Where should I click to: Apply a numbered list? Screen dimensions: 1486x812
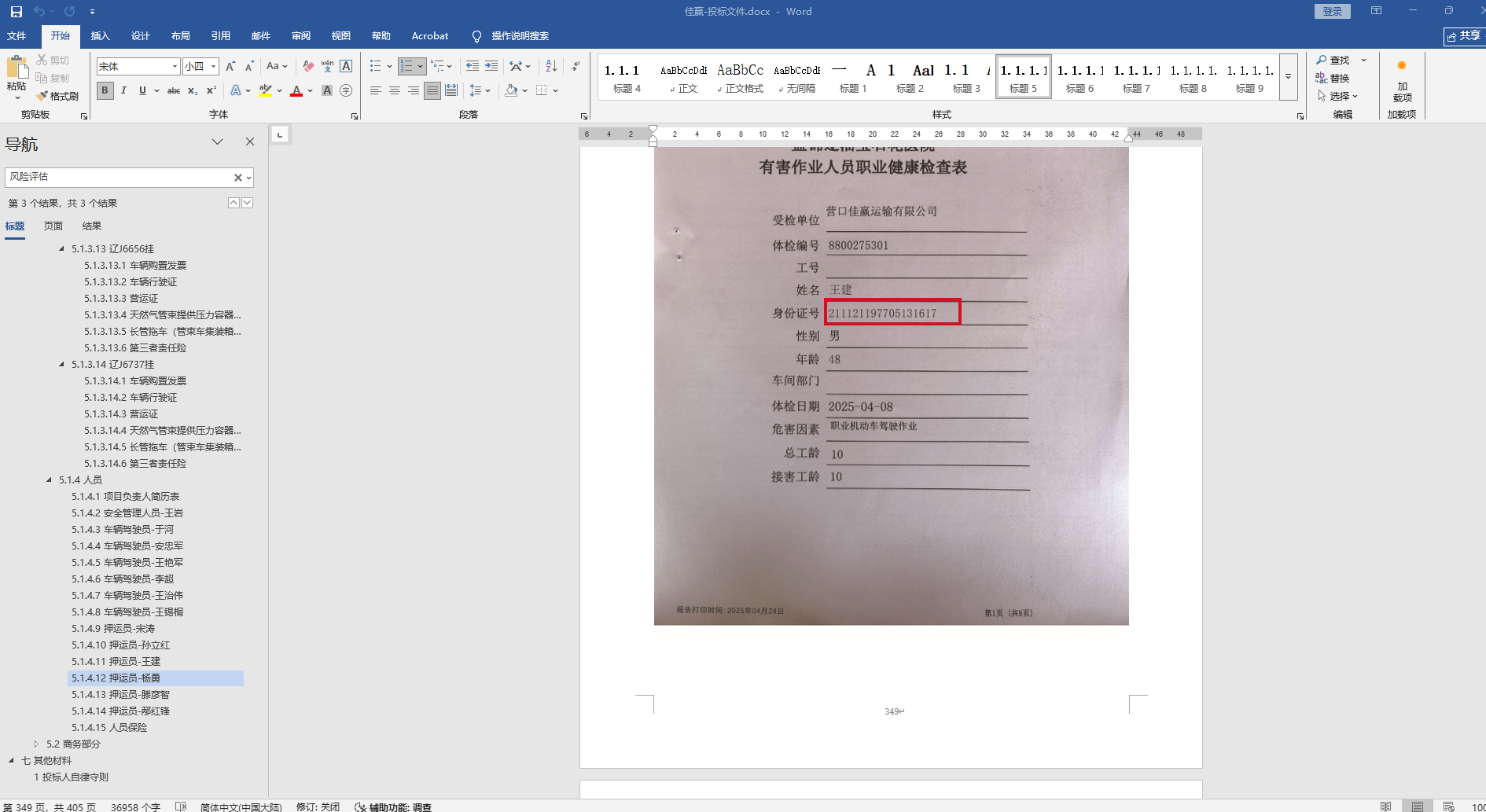point(406,67)
